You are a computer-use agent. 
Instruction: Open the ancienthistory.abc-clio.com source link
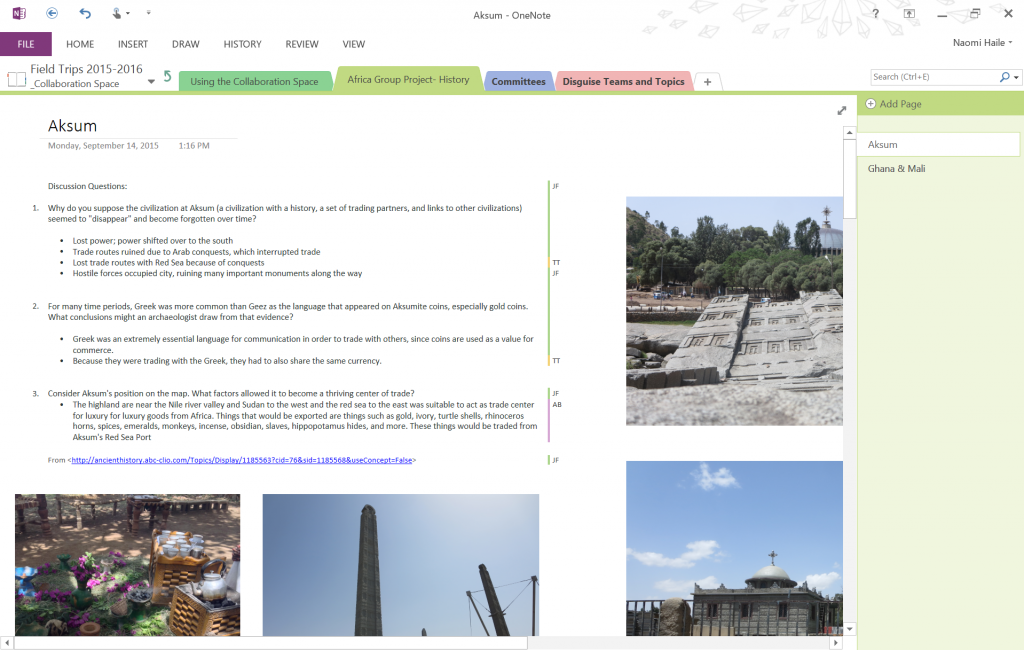coord(241,460)
